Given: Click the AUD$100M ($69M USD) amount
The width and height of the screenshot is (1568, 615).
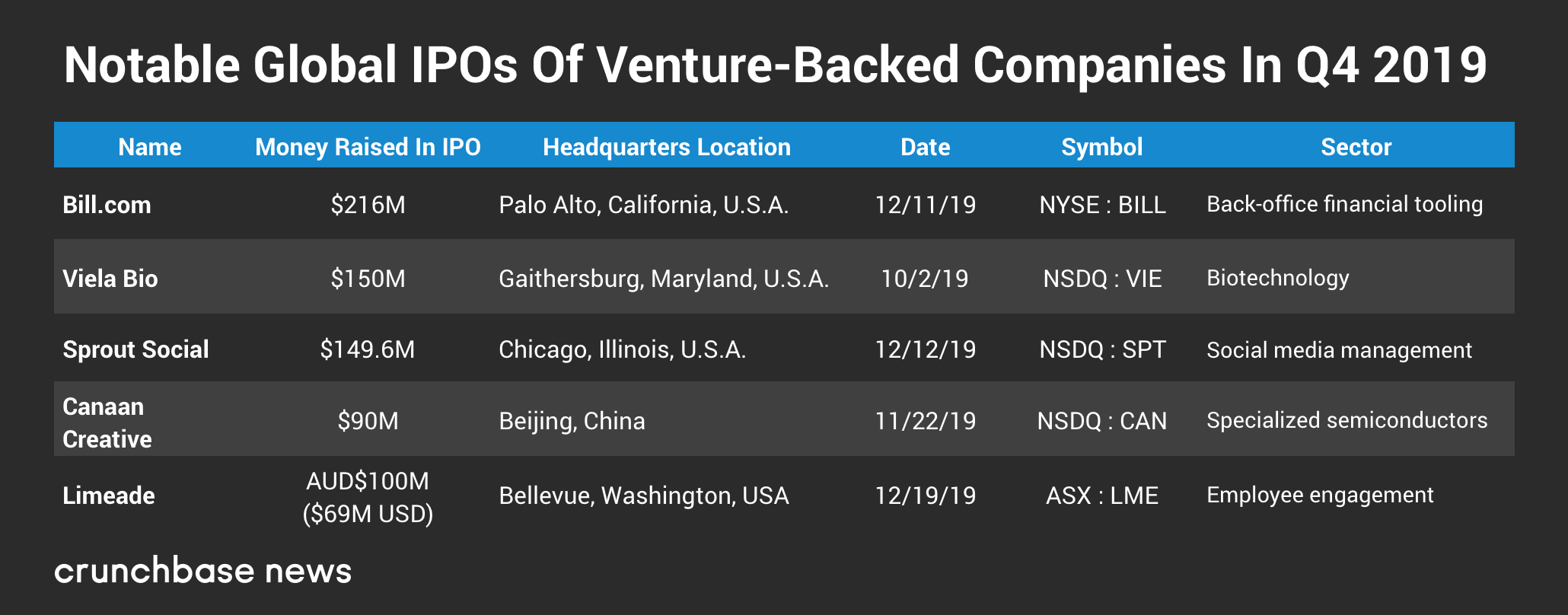Looking at the screenshot, I should click(x=368, y=497).
